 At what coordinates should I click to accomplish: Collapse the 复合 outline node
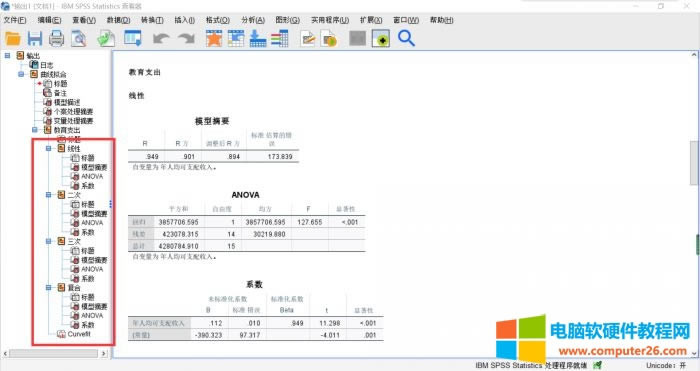49,288
